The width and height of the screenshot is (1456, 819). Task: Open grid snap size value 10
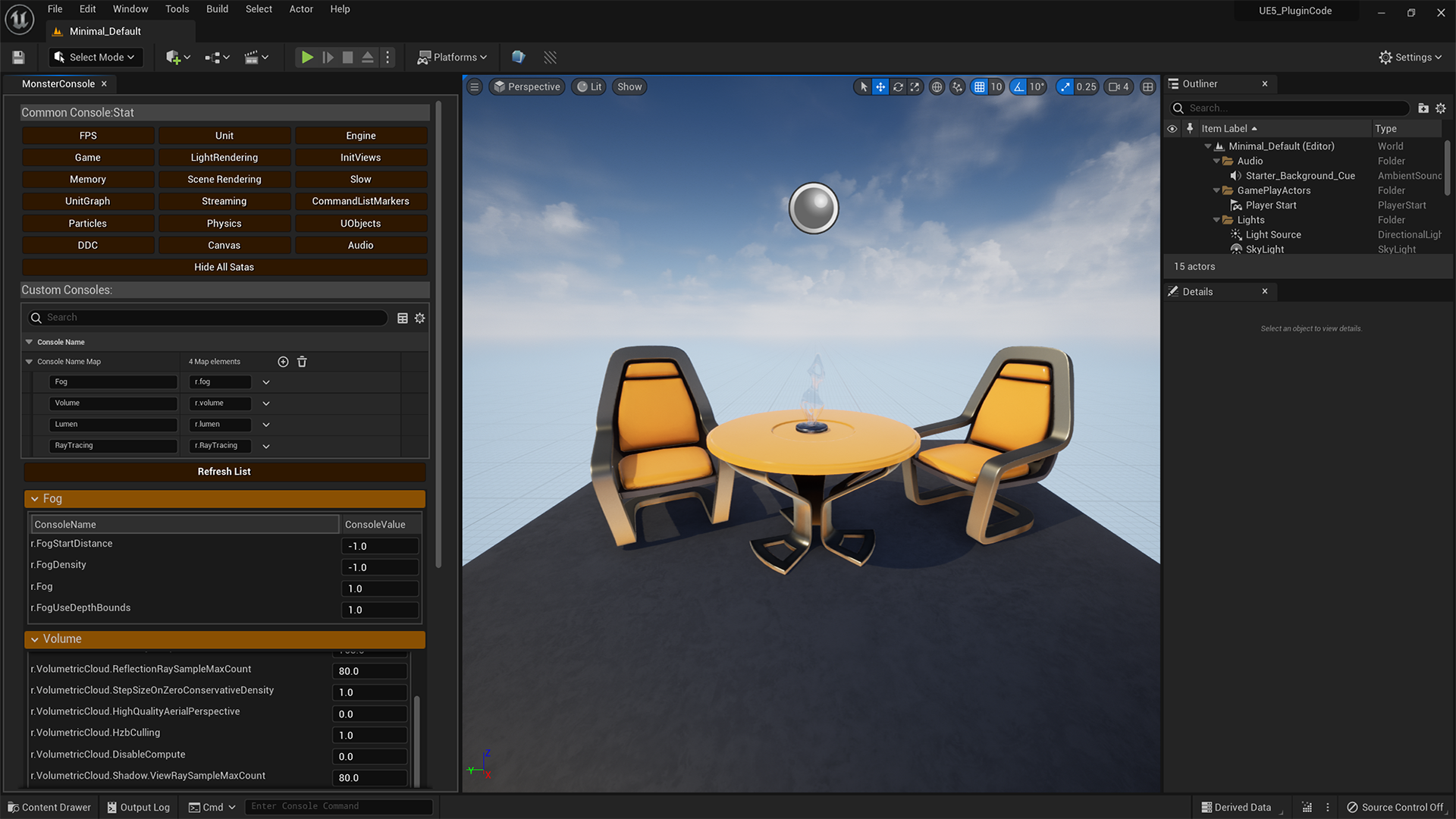pos(996,86)
